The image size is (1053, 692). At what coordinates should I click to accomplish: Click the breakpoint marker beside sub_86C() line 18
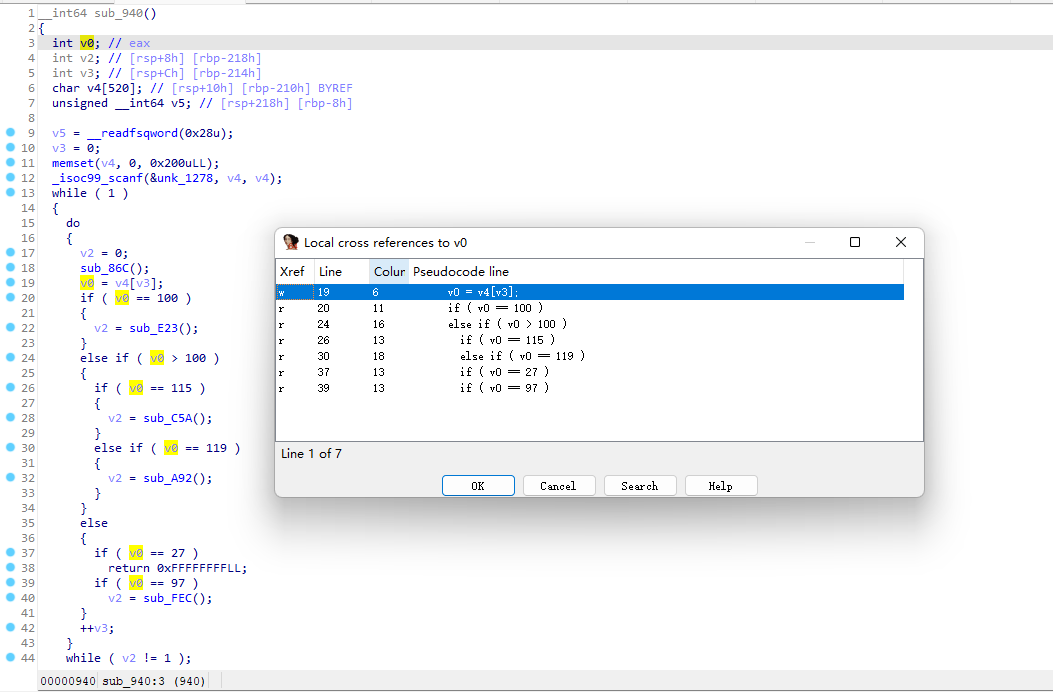[8, 268]
